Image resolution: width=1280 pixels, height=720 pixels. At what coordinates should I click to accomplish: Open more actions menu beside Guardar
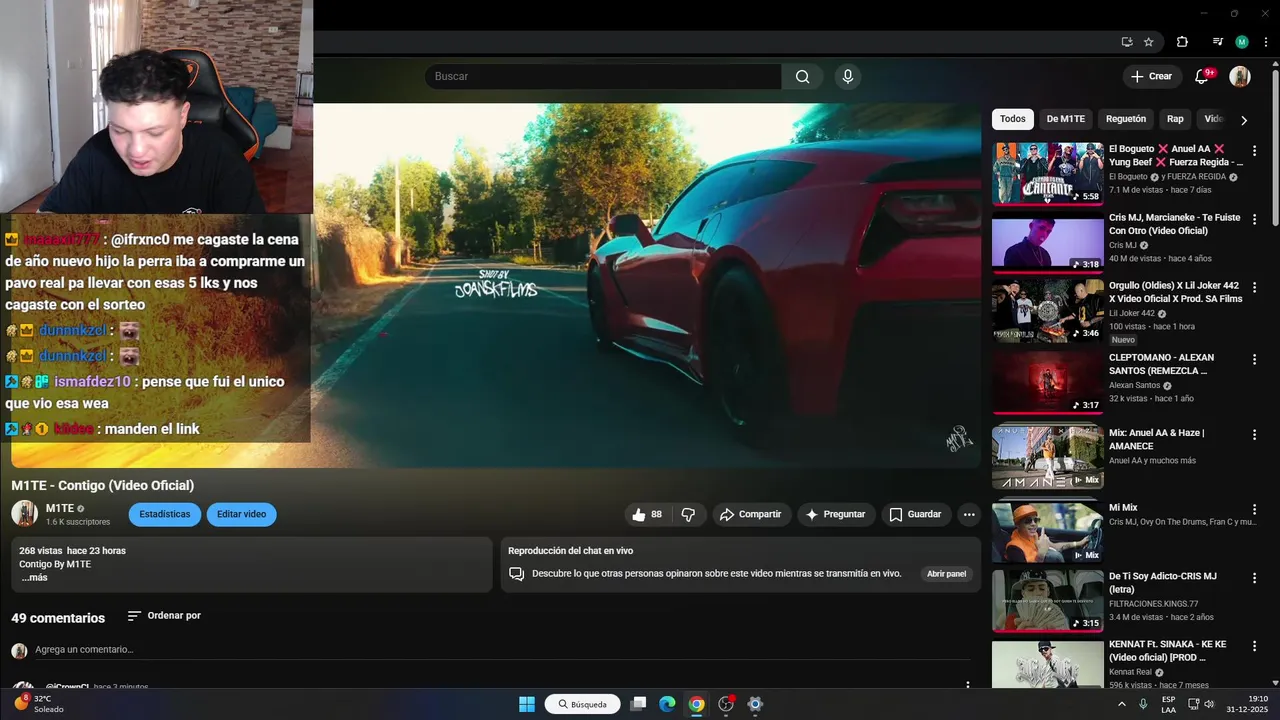(968, 514)
